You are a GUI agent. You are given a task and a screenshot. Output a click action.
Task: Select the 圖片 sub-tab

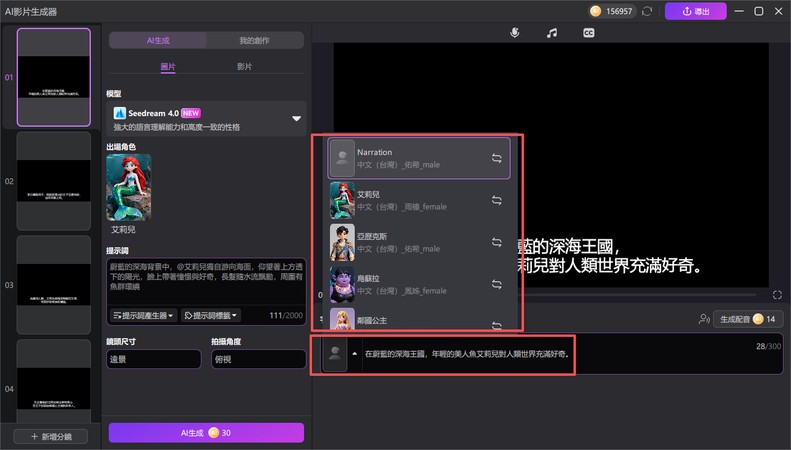click(x=168, y=67)
